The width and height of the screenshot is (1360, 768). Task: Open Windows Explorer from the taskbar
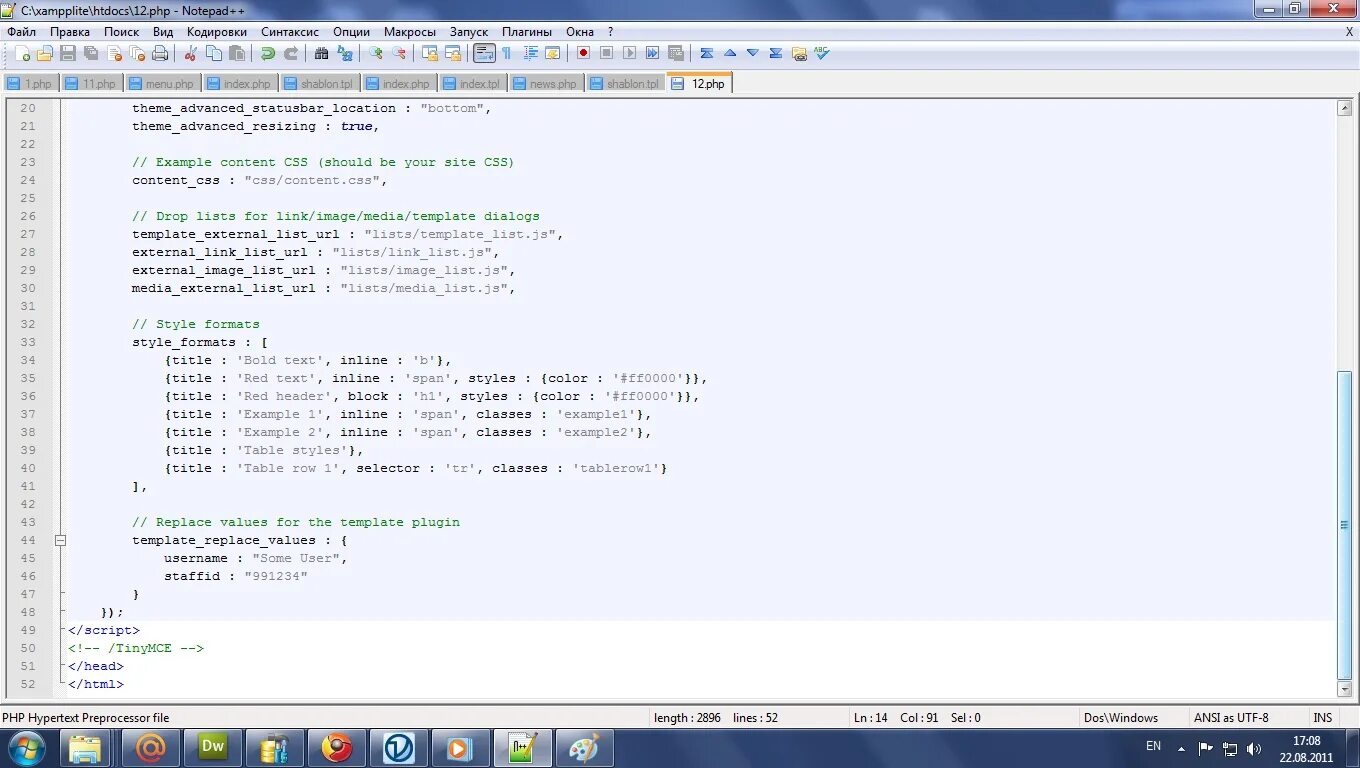pos(85,748)
